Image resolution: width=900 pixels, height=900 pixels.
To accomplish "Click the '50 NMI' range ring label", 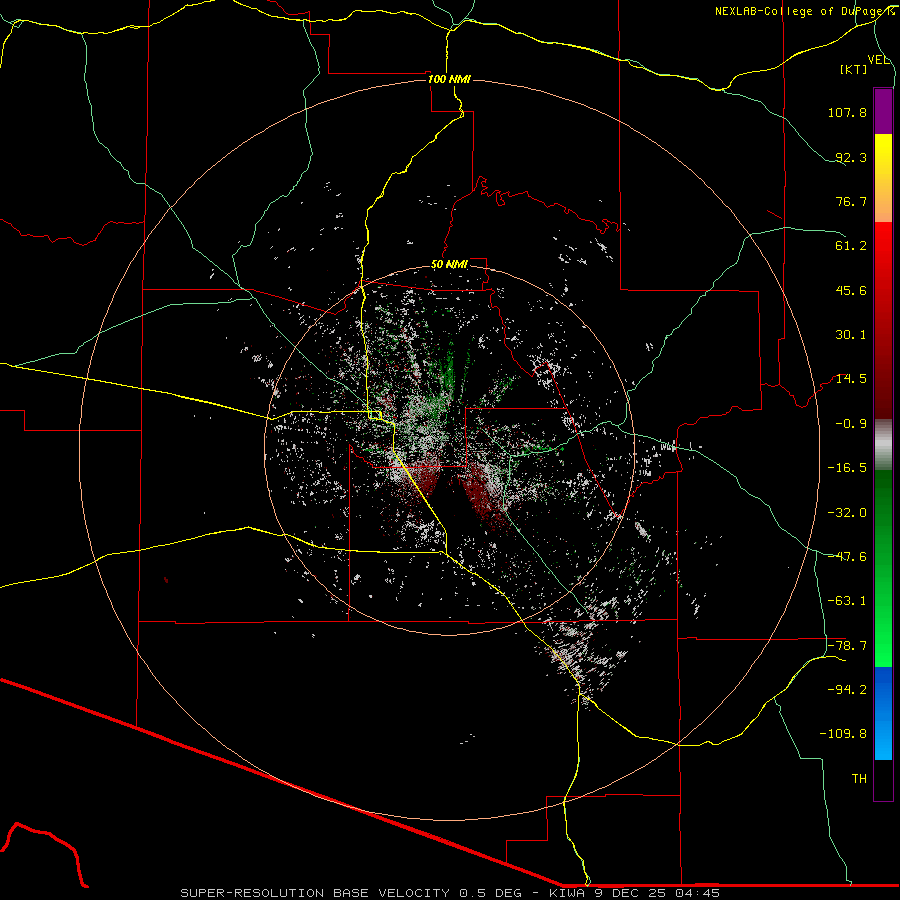I will (449, 265).
